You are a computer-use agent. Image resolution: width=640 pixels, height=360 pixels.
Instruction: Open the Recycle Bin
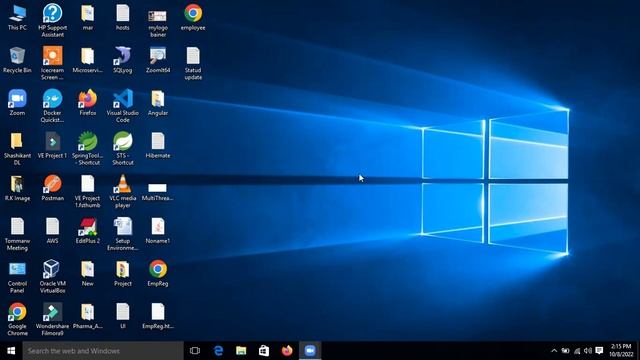(17, 60)
